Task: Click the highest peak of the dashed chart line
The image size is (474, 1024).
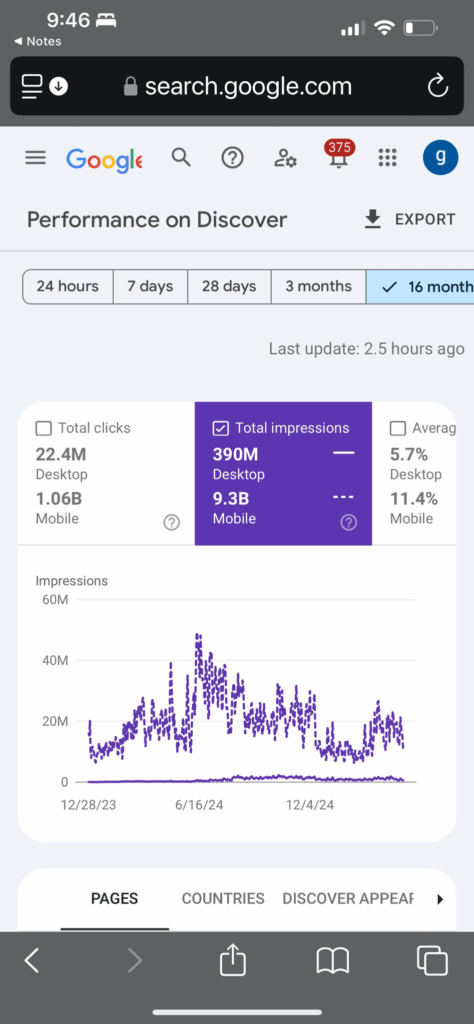Action: coord(198,635)
